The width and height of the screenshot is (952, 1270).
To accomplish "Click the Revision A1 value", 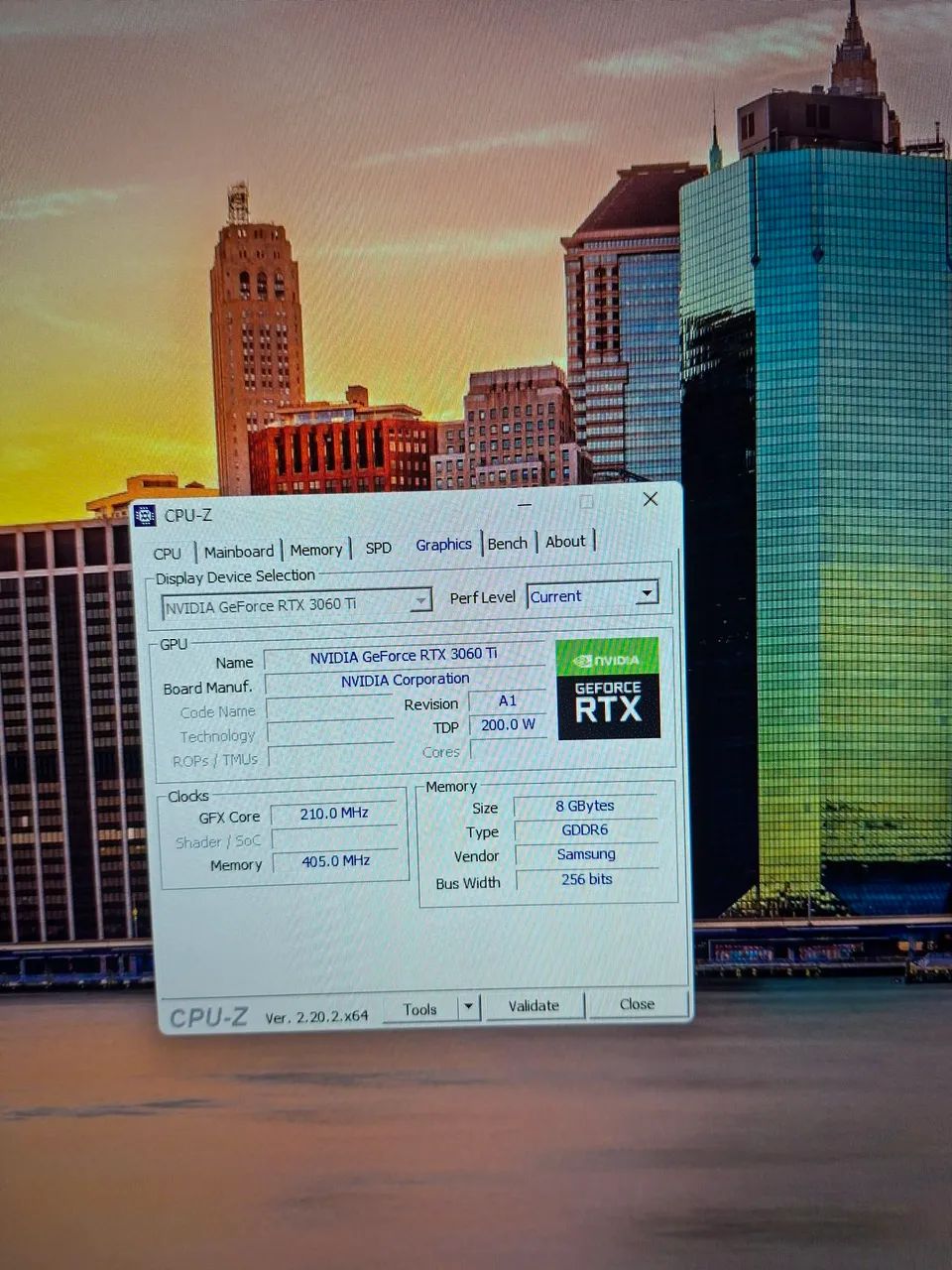I will point(507,700).
